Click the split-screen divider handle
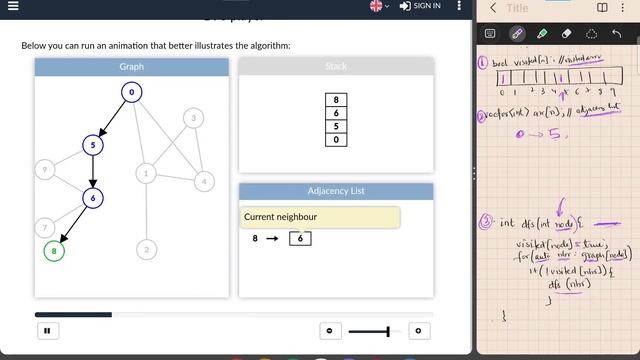 click(474, 173)
